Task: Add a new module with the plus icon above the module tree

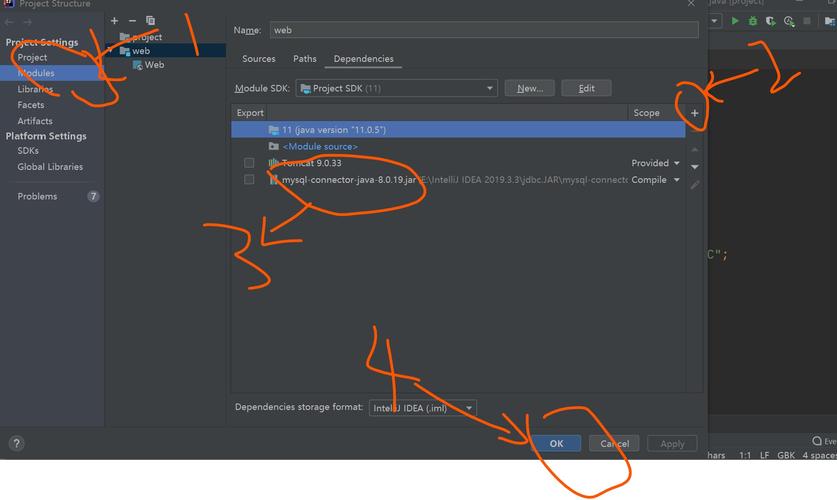Action: coord(114,21)
